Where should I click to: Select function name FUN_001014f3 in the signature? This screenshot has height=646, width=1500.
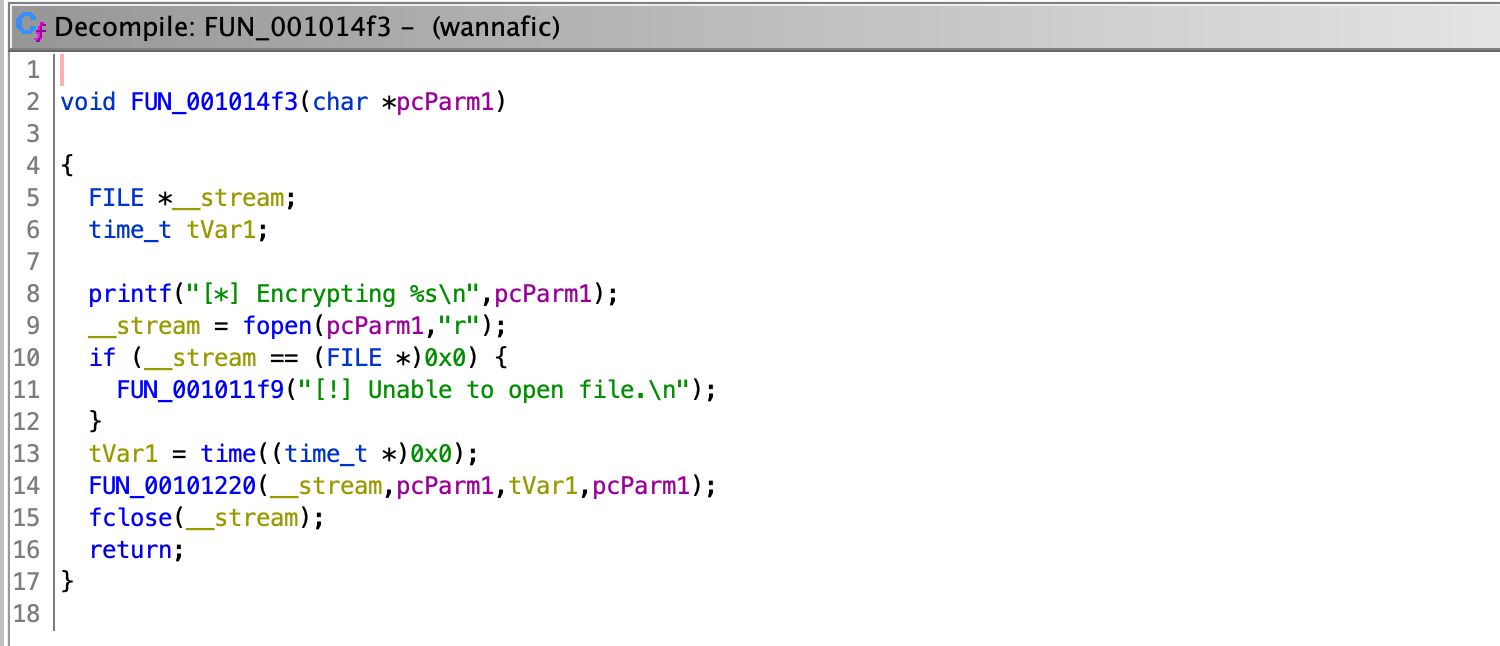click(214, 102)
